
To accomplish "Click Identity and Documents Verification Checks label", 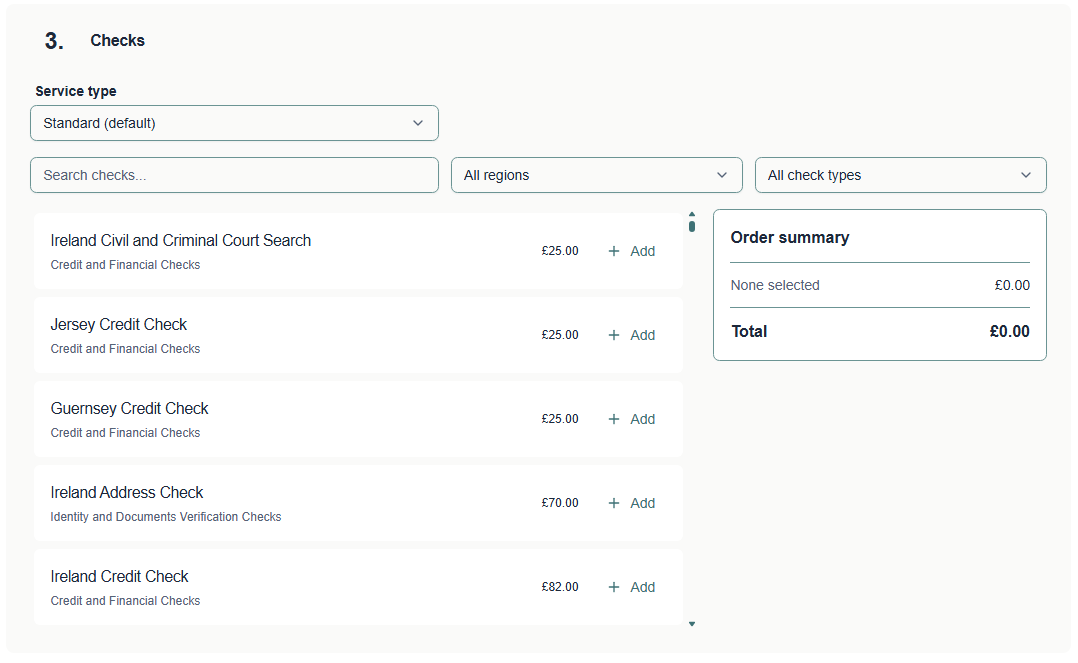I will pos(166,517).
